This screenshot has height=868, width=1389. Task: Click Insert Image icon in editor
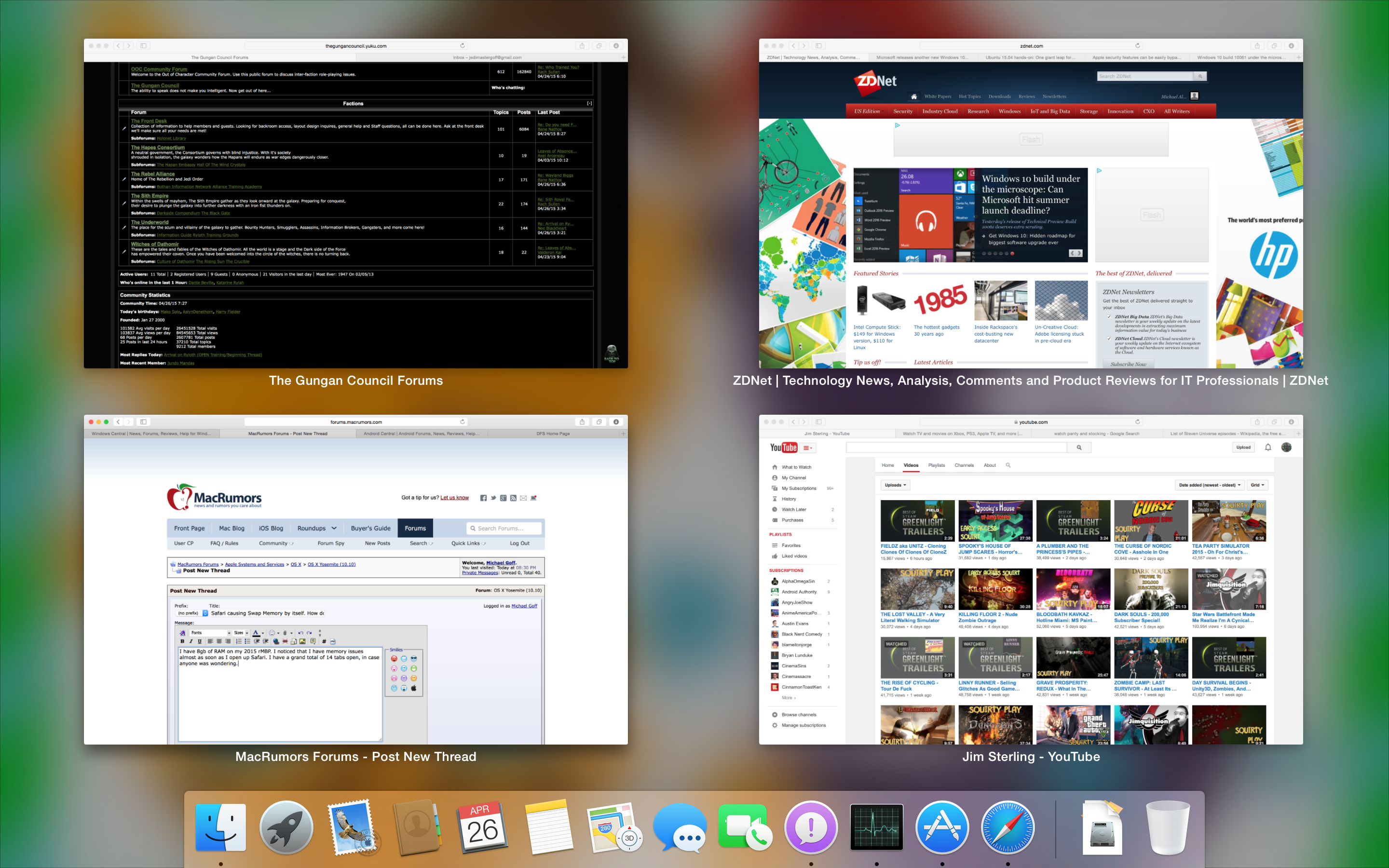point(302,642)
